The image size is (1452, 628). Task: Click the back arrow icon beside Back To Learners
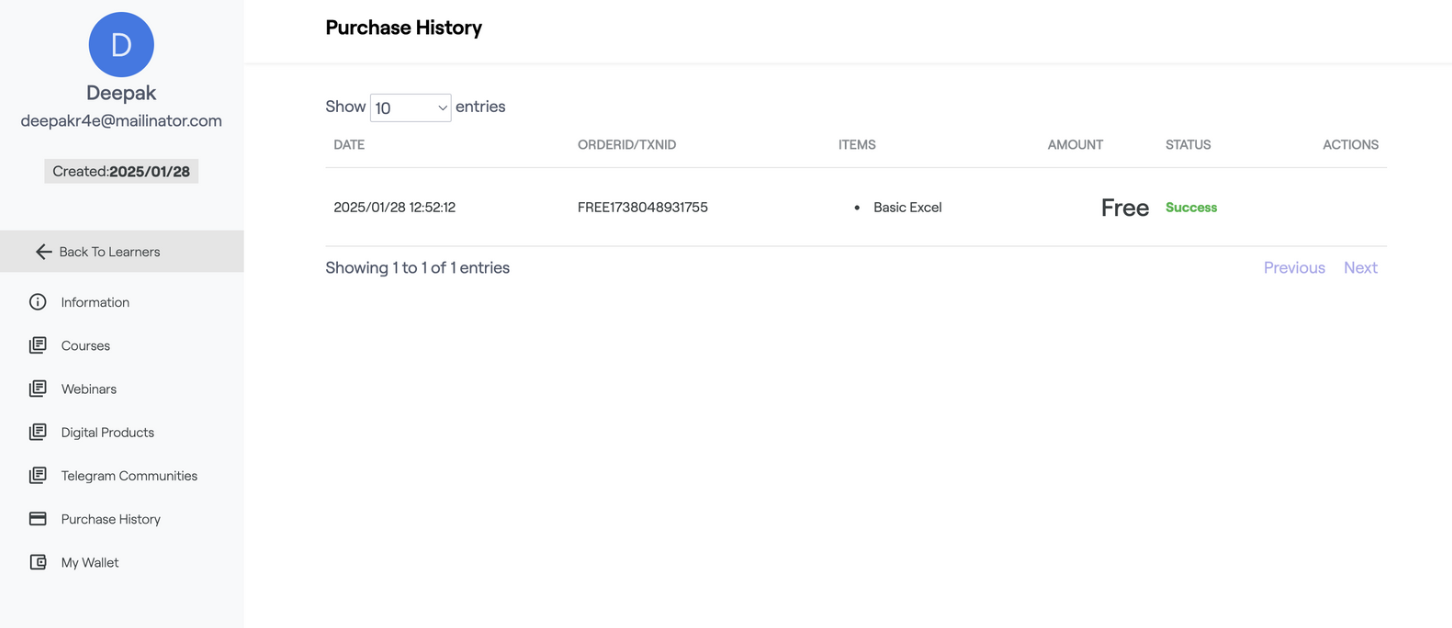pyautogui.click(x=43, y=252)
